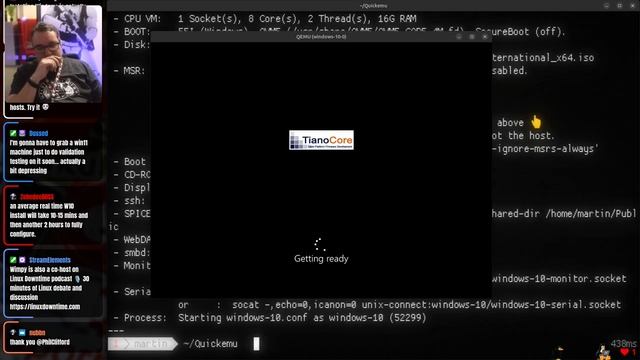640x360 pixels.
Task: Click the badge in the 'an average real time' message
Action: [x=13, y=196]
